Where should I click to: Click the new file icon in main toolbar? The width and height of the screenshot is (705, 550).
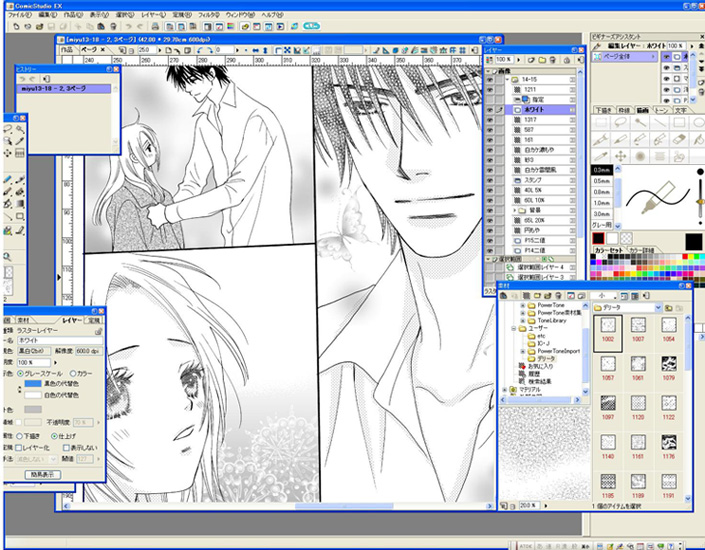[16, 27]
